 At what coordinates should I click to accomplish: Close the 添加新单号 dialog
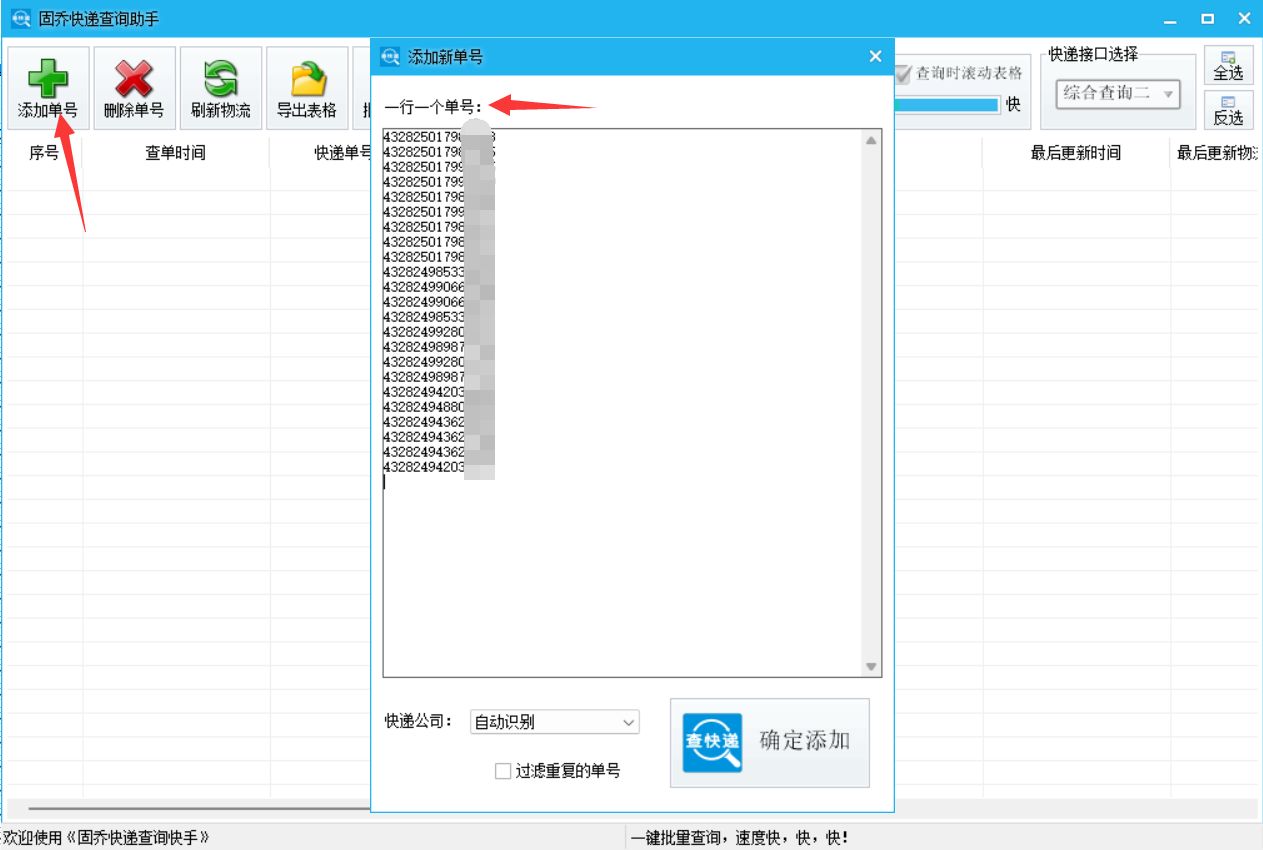click(x=875, y=56)
